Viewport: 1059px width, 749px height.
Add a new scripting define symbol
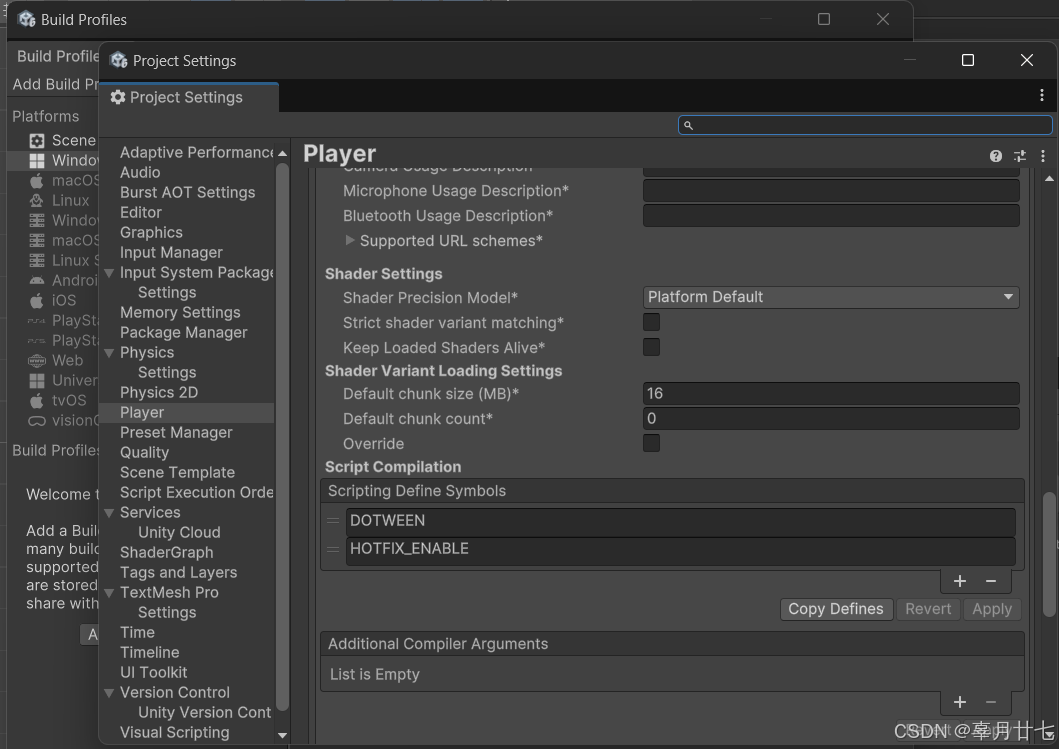pyautogui.click(x=960, y=581)
